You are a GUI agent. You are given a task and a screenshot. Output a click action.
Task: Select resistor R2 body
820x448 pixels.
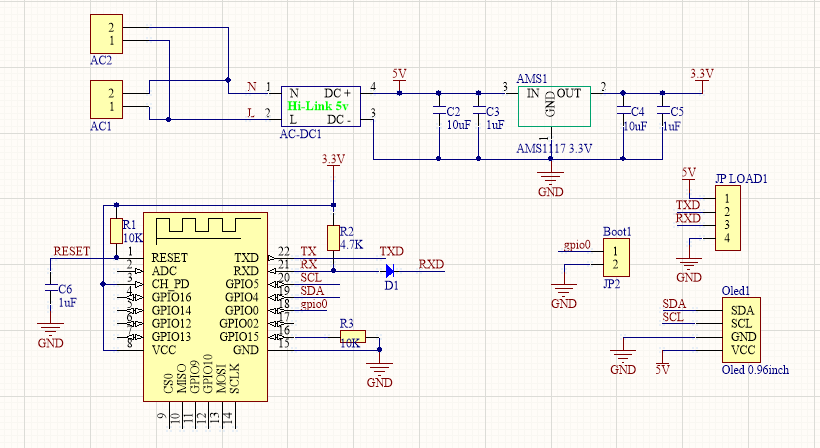[333, 238]
